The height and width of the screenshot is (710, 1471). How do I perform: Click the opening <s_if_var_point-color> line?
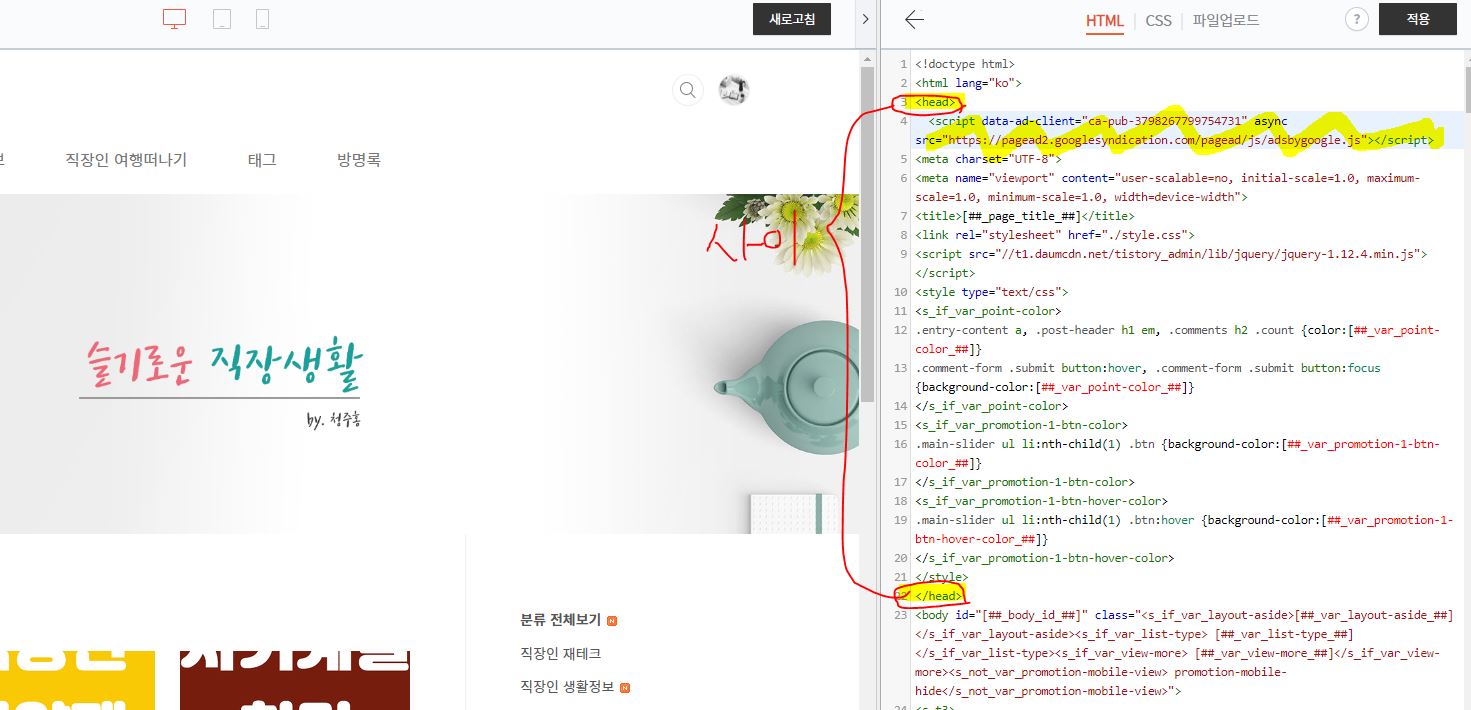point(988,311)
